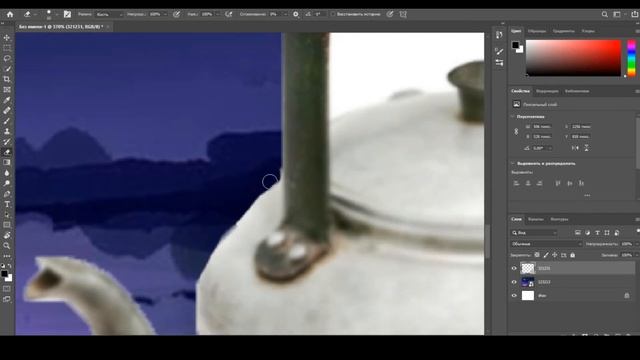
Task: Open the eraser opacity dropdown arrow
Action: [x=165, y=14]
